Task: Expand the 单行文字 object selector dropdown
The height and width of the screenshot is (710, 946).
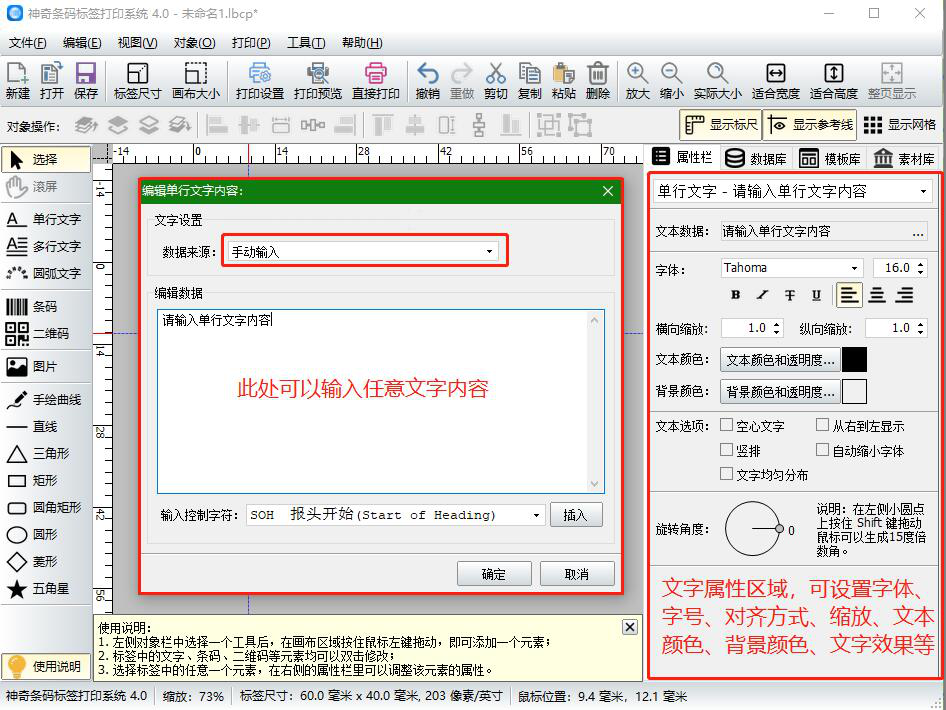Action: 793,192
